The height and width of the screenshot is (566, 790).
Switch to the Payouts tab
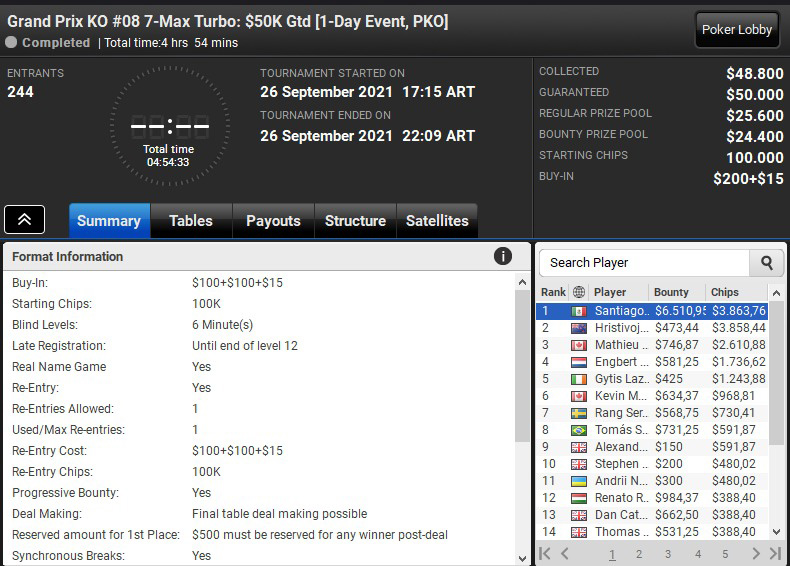pyautogui.click(x=273, y=221)
